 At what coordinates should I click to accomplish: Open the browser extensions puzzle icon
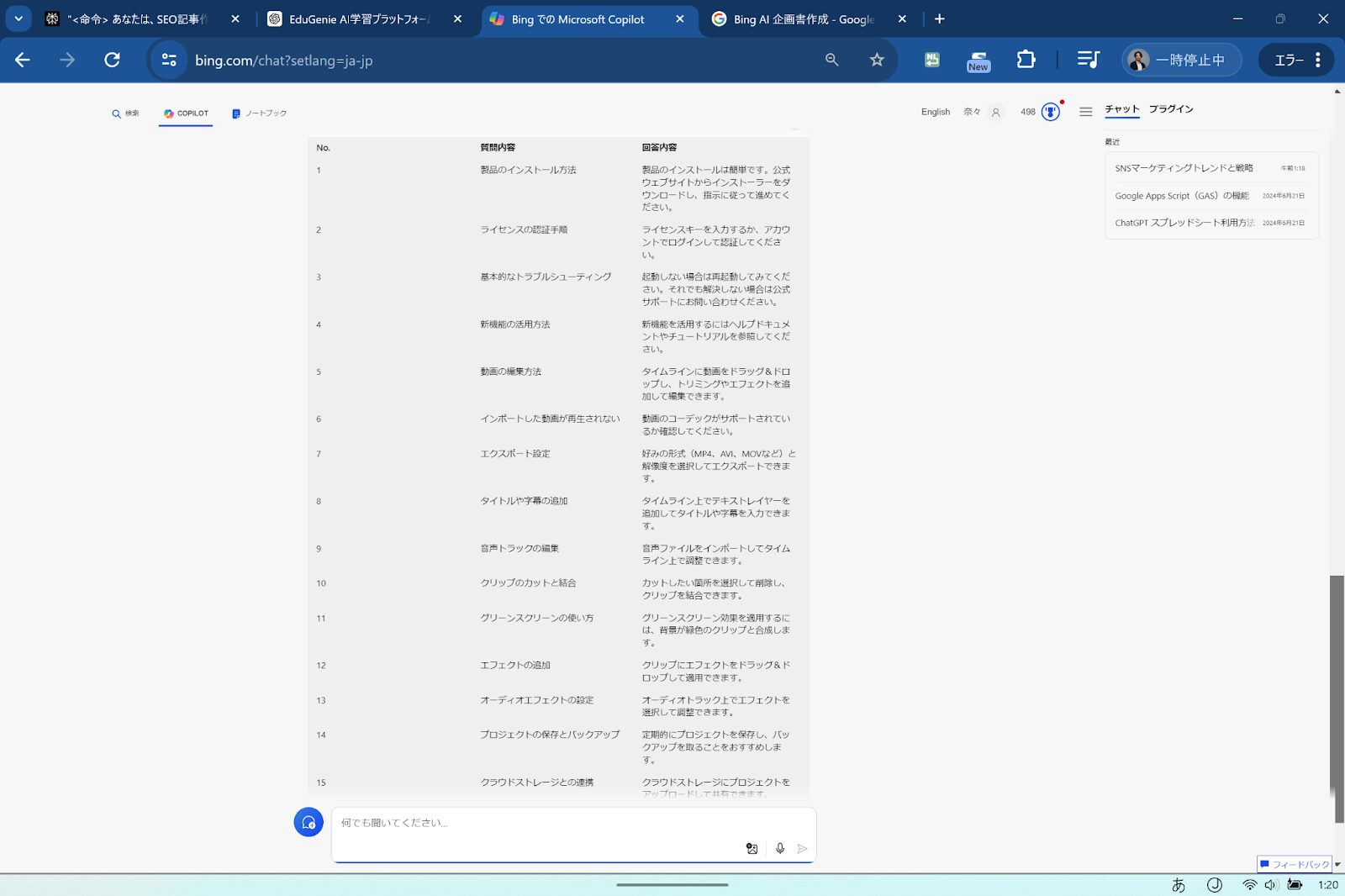tap(1026, 60)
